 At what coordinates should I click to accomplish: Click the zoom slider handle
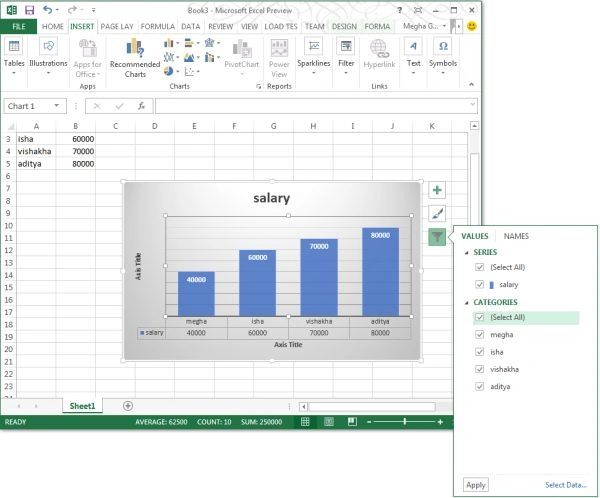(404, 422)
